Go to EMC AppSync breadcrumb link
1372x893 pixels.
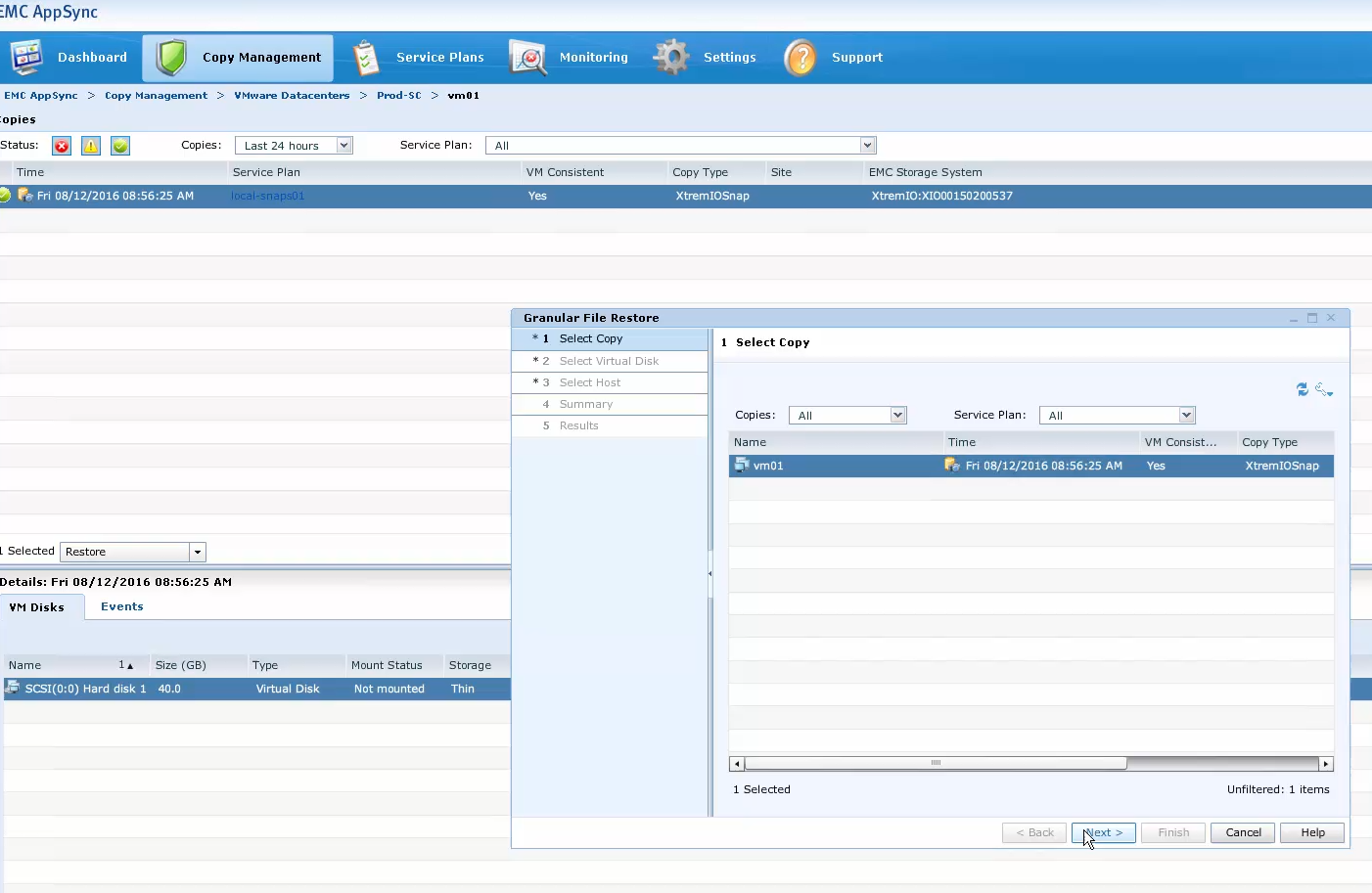tap(41, 96)
